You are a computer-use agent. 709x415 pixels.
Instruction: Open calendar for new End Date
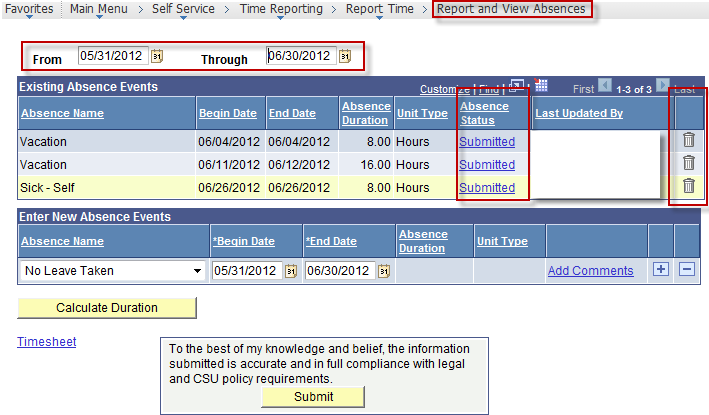tap(384, 271)
